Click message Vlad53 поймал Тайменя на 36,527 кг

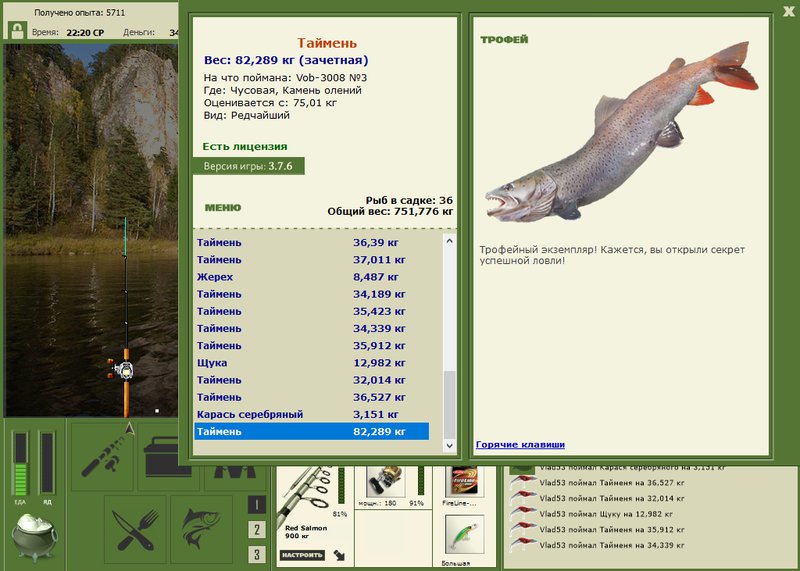pos(612,483)
